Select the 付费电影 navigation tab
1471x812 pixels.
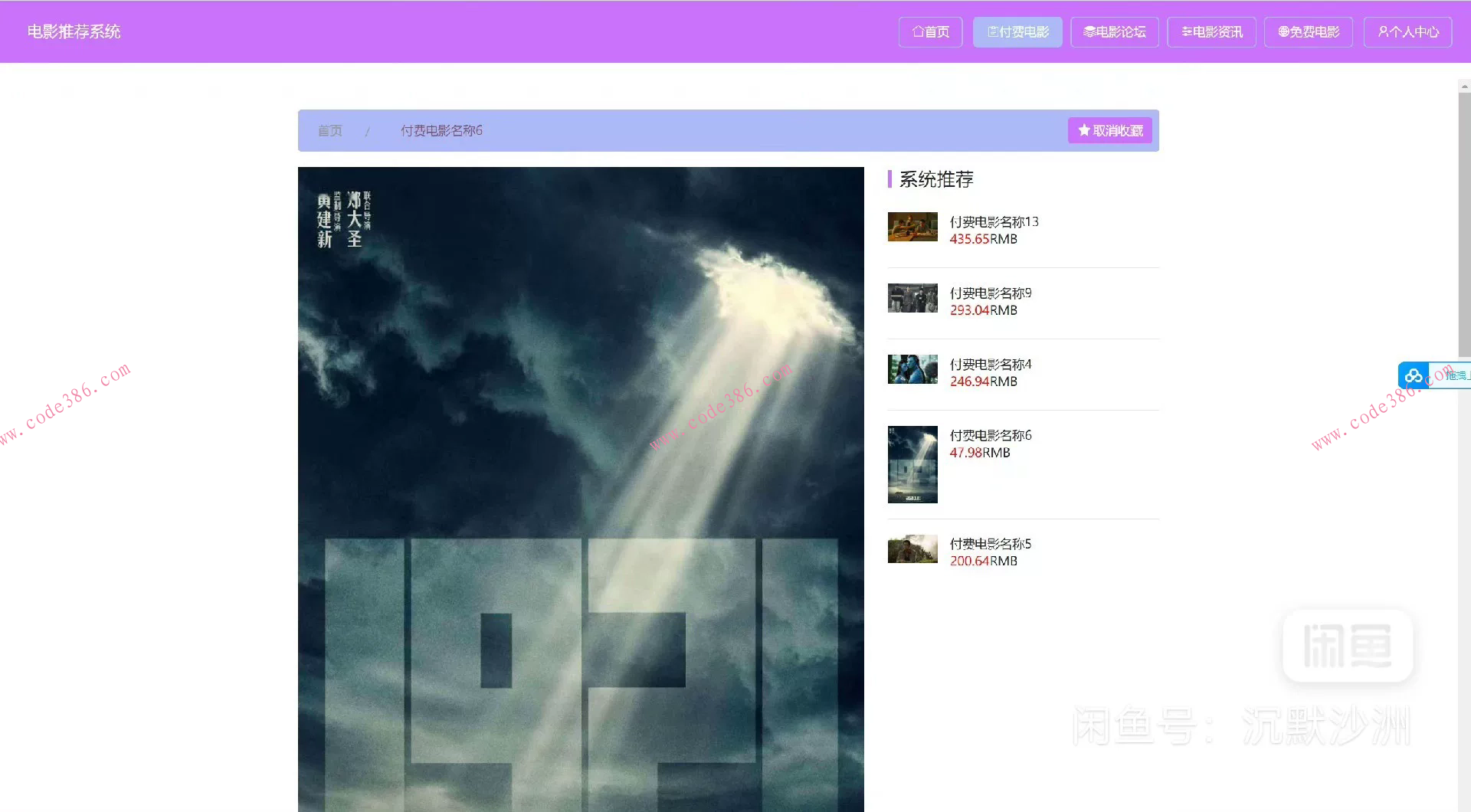point(1017,32)
